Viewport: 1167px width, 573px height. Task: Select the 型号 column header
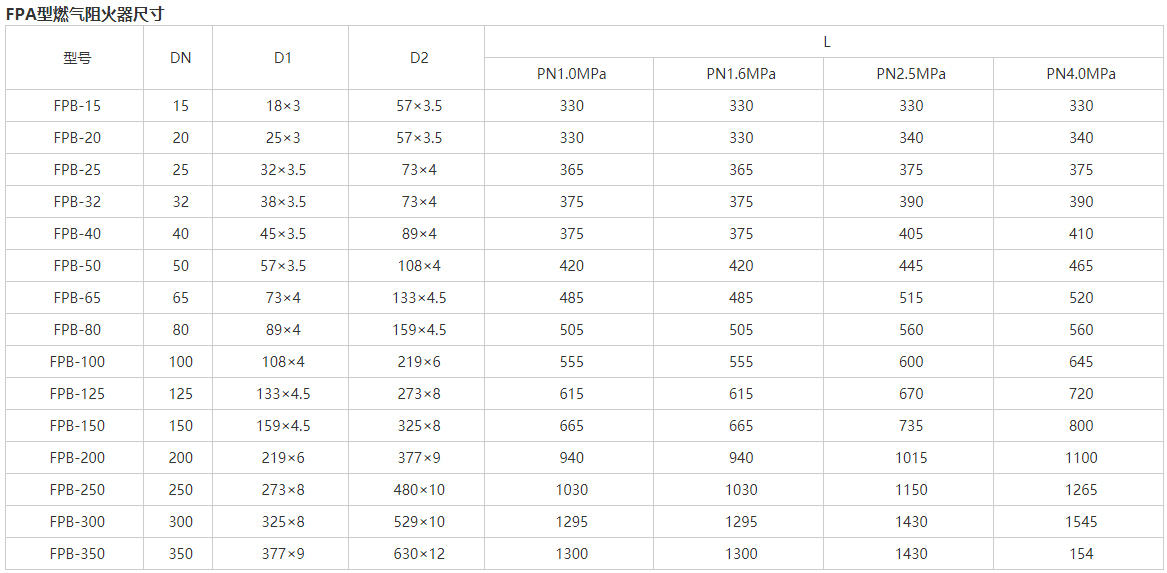click(x=77, y=58)
